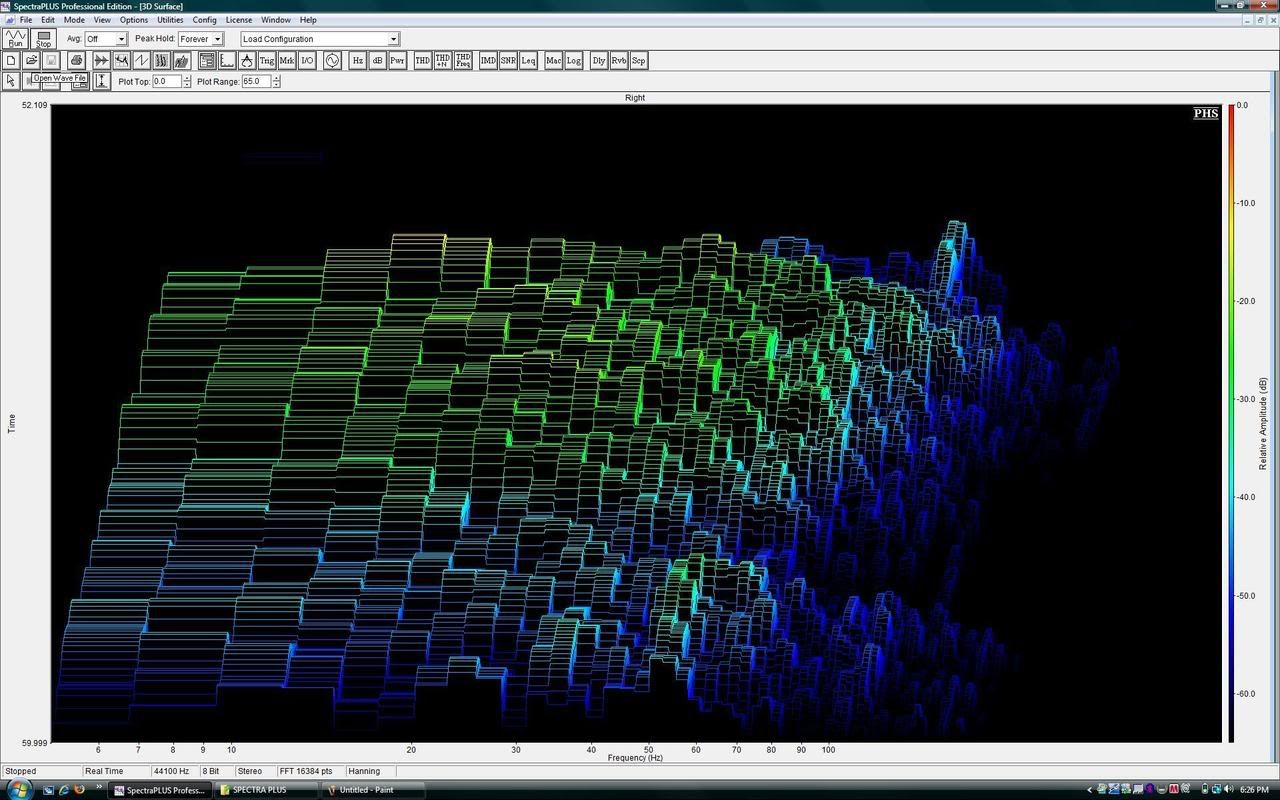The image size is (1280, 800).
Task: Click the Print icon in toolbar
Action: (x=76, y=61)
